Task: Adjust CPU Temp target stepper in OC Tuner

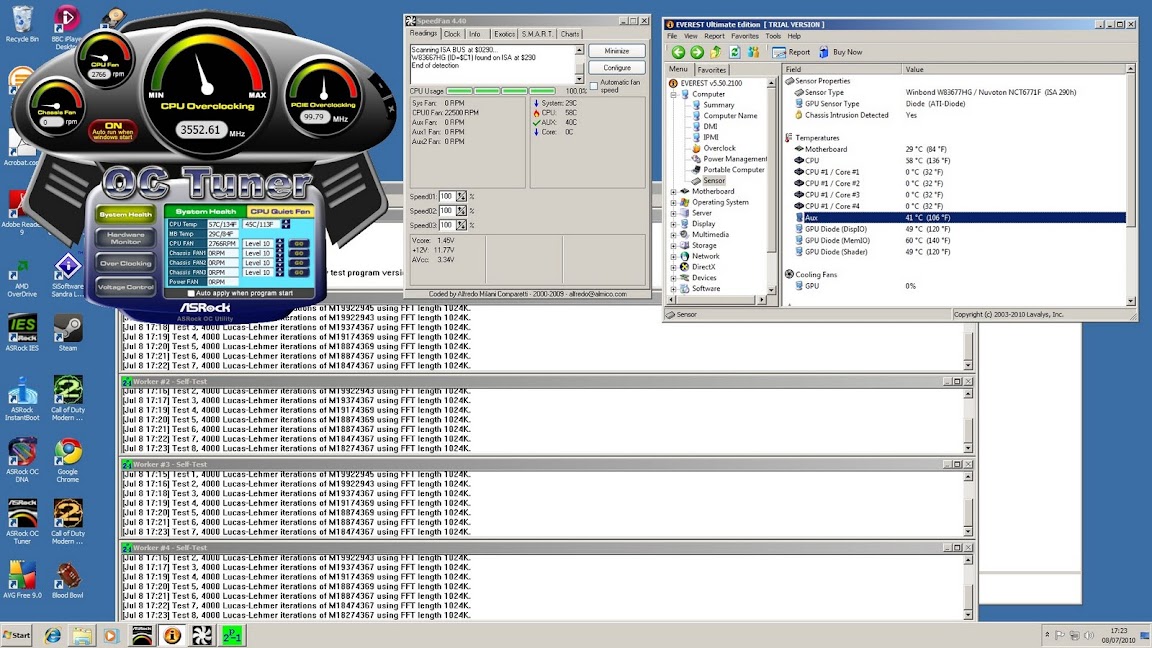Action: point(286,224)
